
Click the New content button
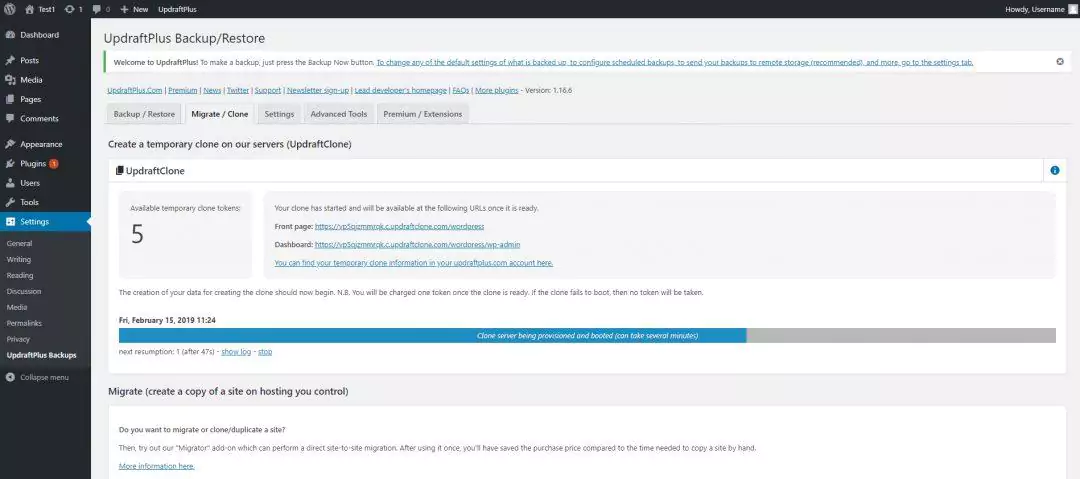134,9
